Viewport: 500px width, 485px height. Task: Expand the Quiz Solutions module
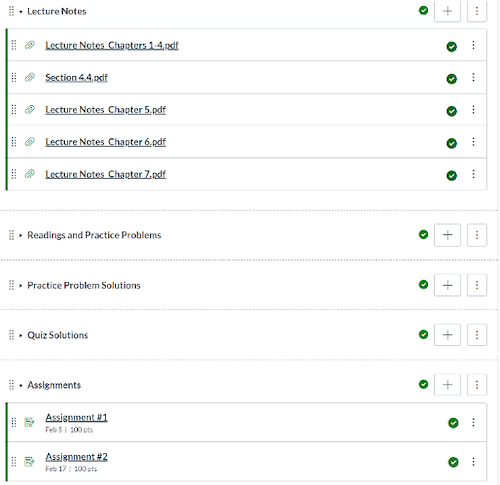pos(21,335)
